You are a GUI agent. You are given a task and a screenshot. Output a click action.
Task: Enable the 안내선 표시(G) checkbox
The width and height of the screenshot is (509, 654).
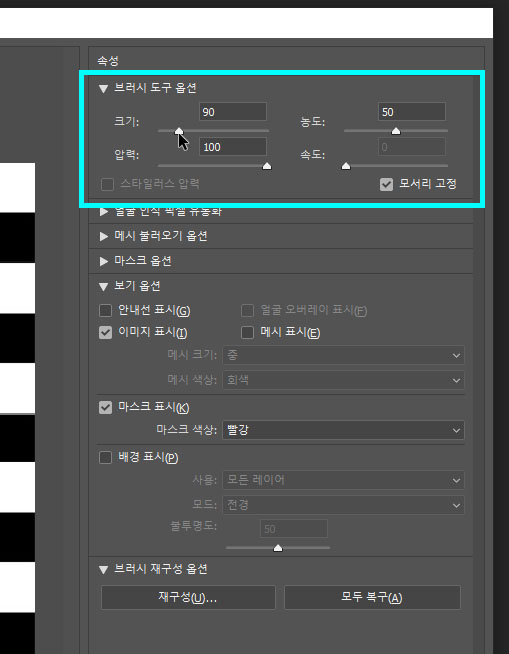(x=106, y=310)
